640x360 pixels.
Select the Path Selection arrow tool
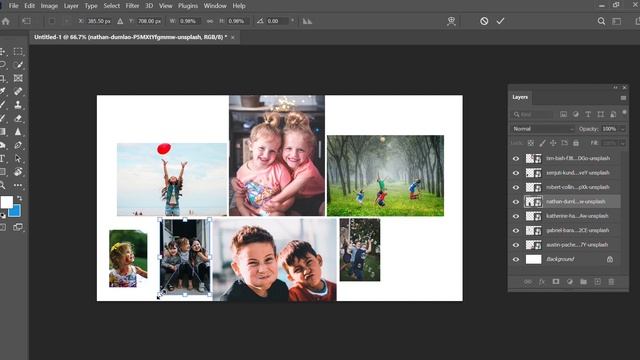pyautogui.click(x=18, y=158)
